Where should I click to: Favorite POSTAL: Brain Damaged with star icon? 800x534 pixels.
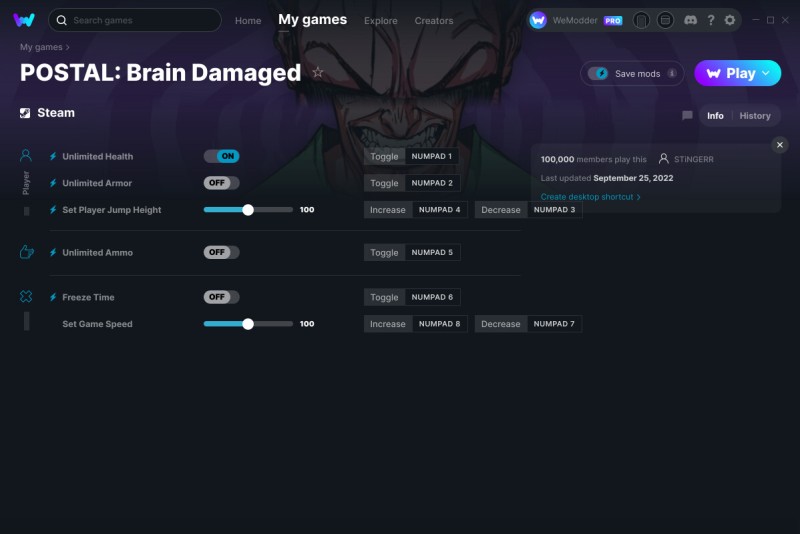coord(318,72)
